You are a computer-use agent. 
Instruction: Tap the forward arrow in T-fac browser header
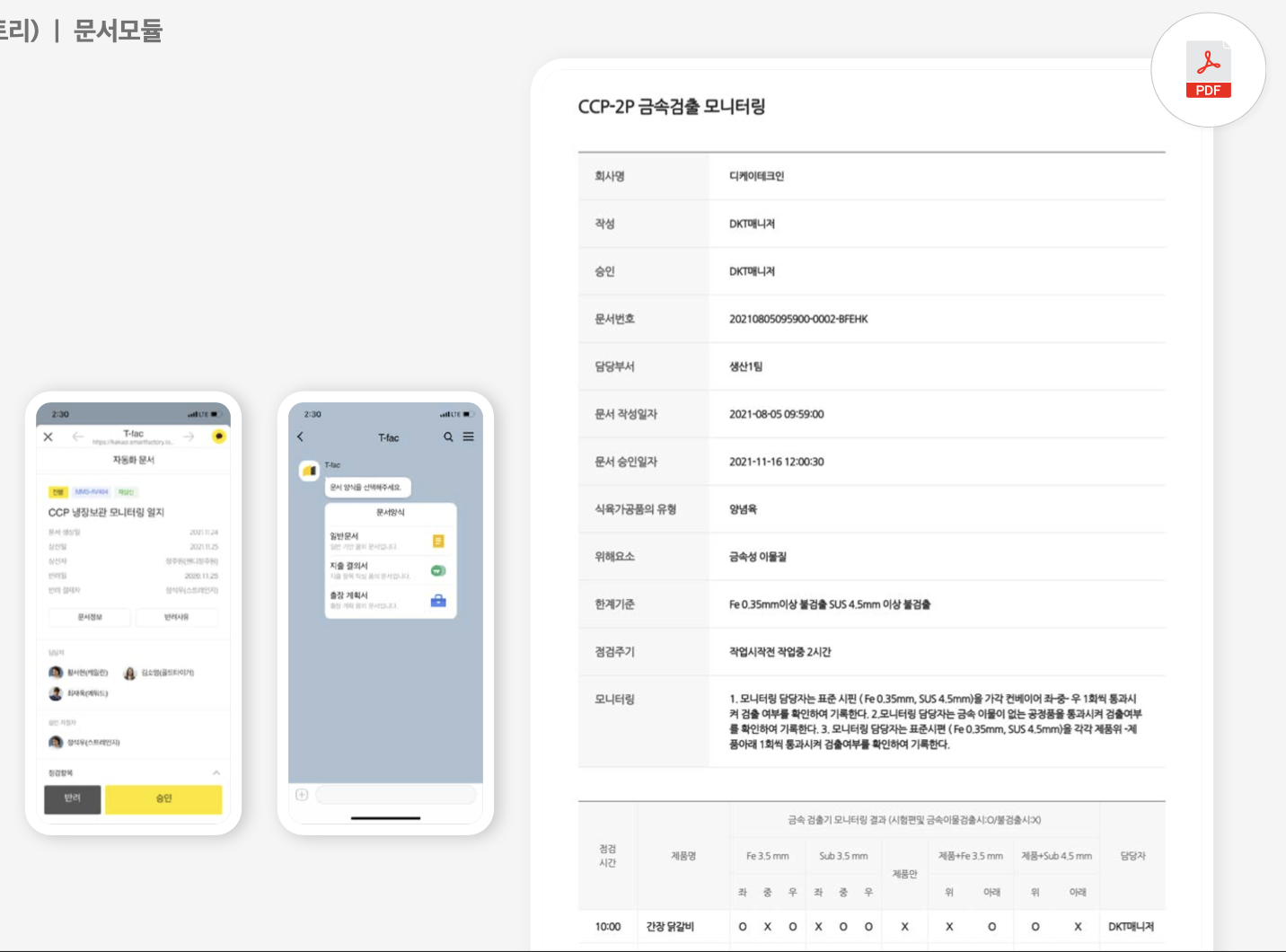[189, 436]
